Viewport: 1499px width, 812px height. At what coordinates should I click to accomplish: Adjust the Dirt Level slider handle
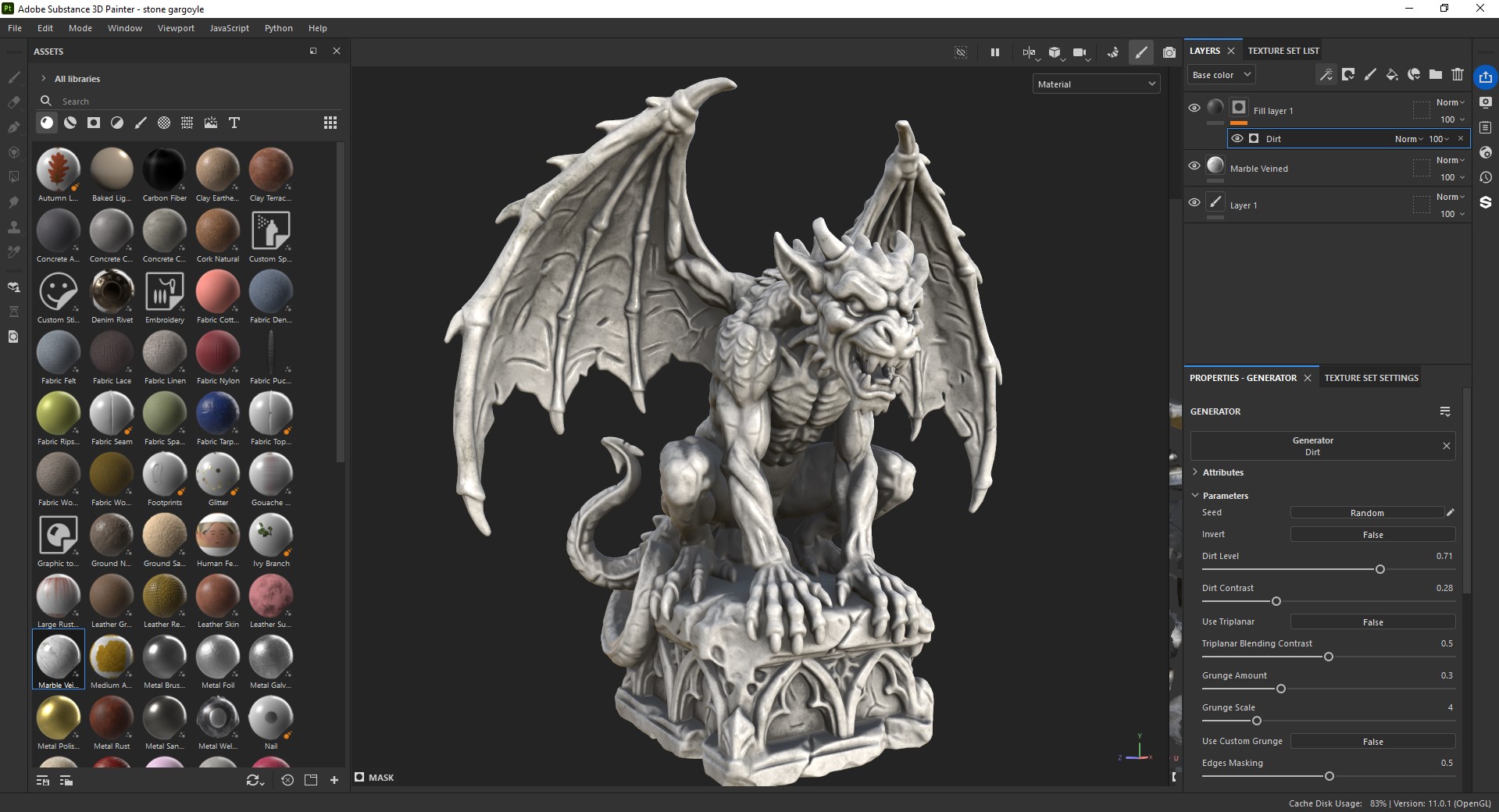[x=1380, y=569]
